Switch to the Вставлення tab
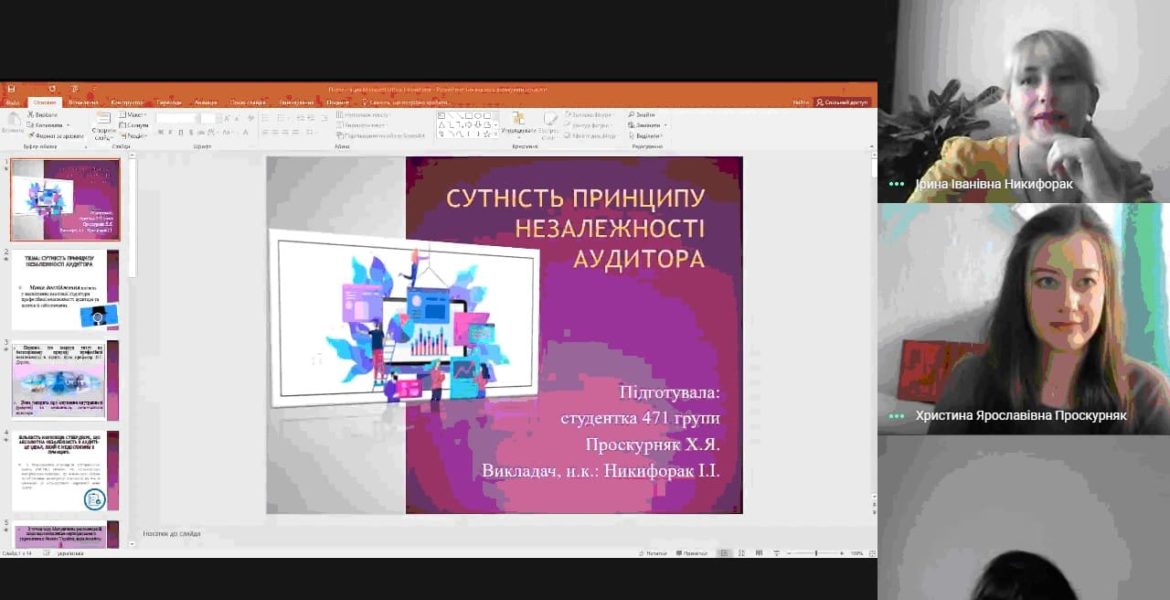Image resolution: width=1170 pixels, height=600 pixels. pos(83,102)
